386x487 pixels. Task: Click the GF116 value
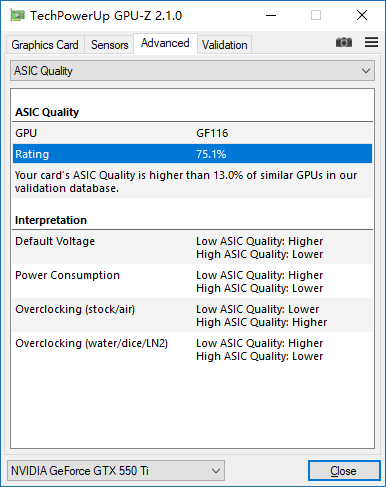212,133
